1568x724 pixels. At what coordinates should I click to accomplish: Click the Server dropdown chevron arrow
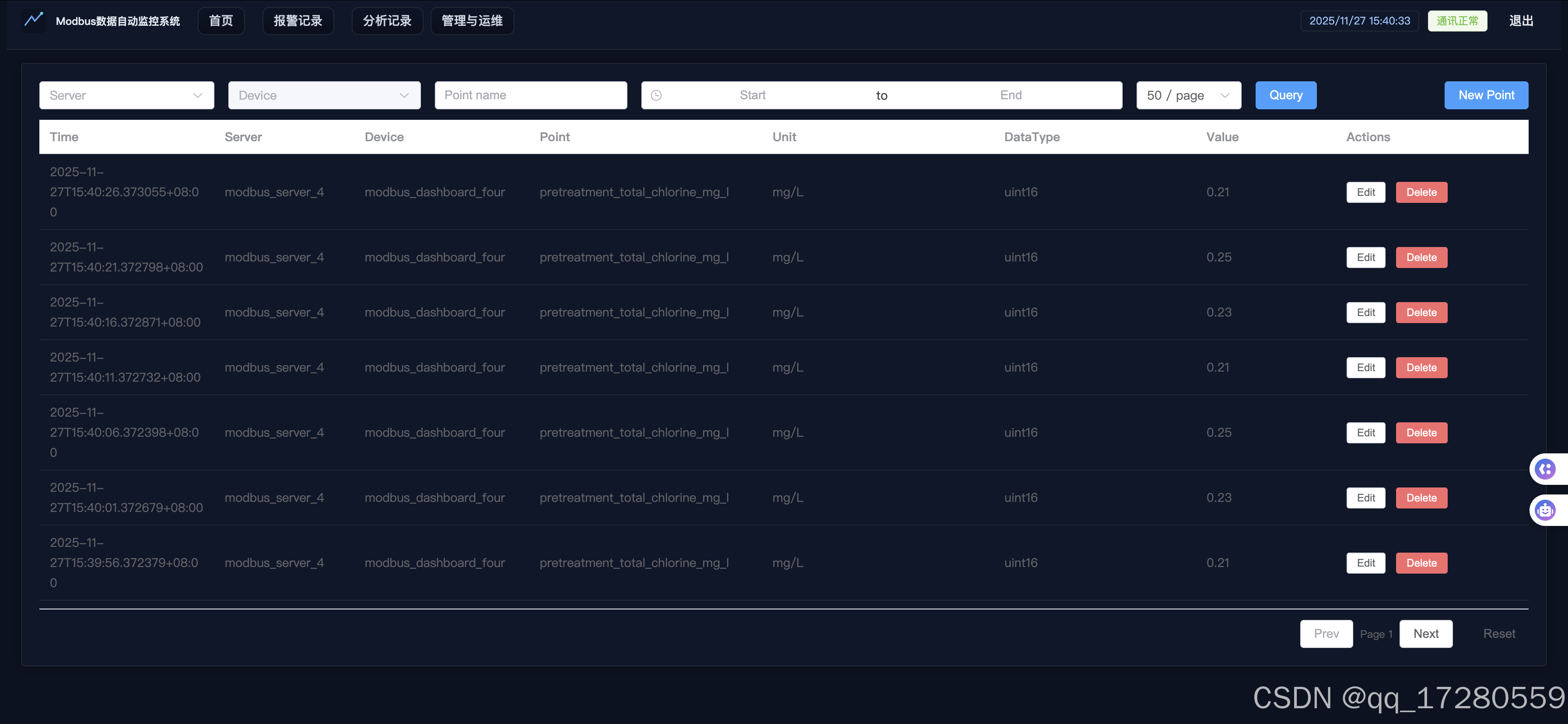click(x=197, y=95)
